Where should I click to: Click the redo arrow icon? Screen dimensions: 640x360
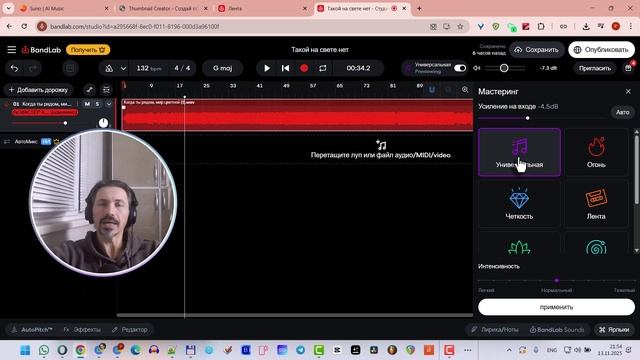(x=33, y=68)
